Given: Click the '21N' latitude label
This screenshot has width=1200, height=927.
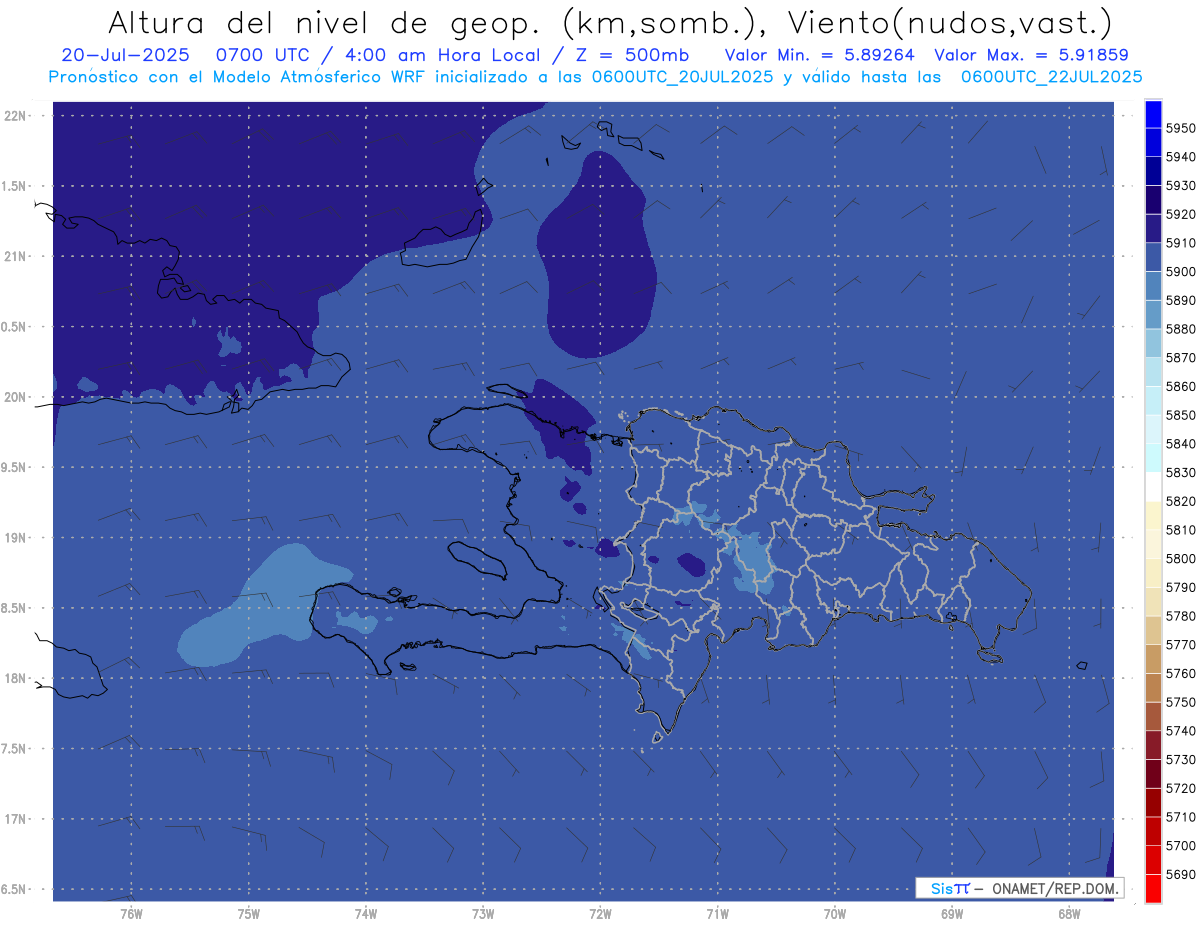Looking at the screenshot, I should click(15, 256).
